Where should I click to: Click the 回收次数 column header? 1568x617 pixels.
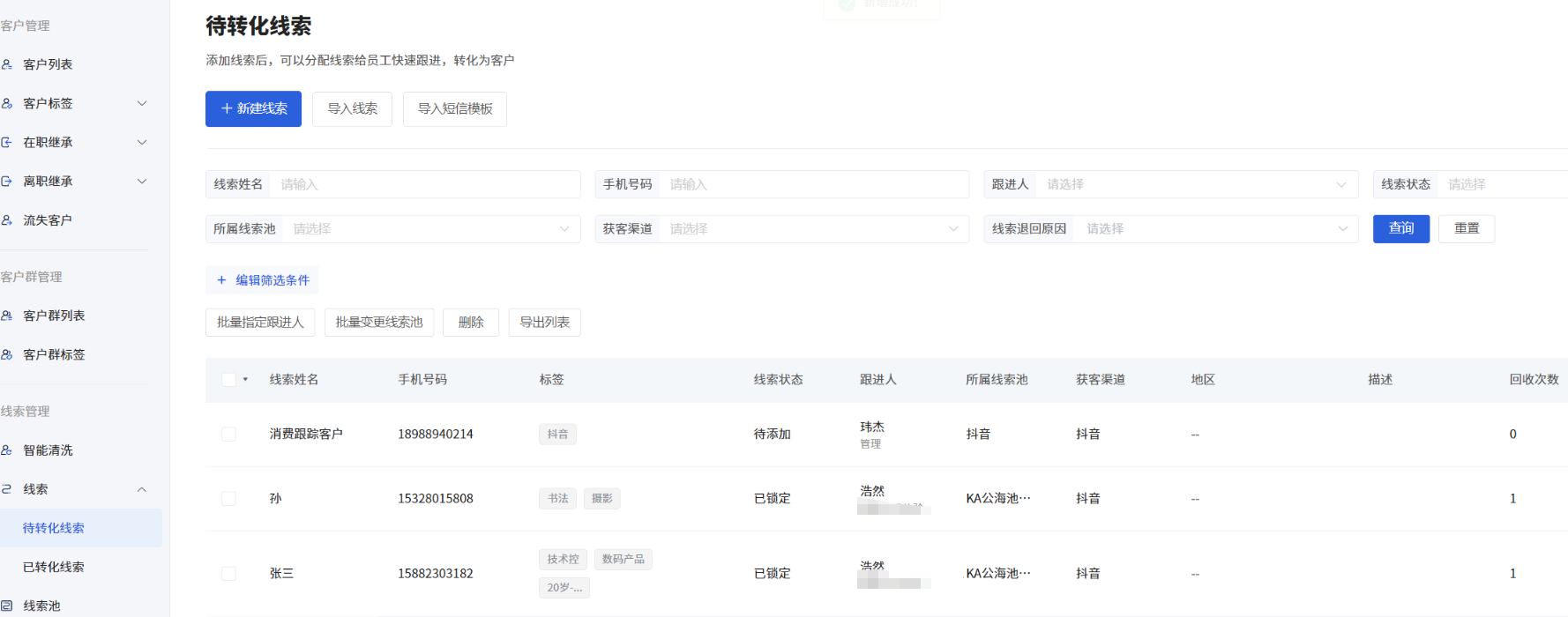[x=1534, y=380]
